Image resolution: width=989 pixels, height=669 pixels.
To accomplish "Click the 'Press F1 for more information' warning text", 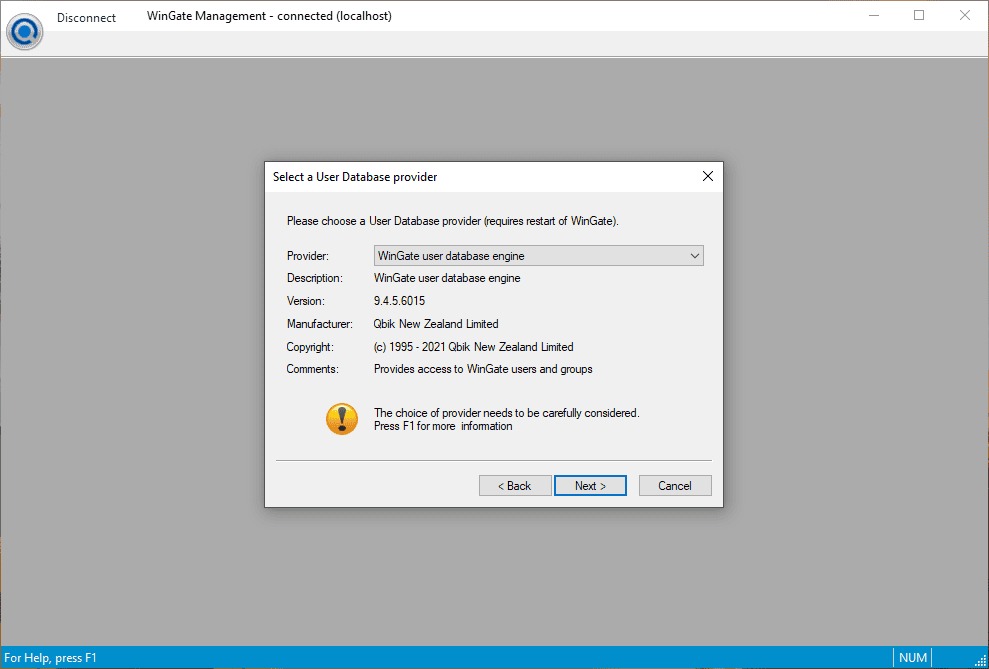I will pos(443,426).
